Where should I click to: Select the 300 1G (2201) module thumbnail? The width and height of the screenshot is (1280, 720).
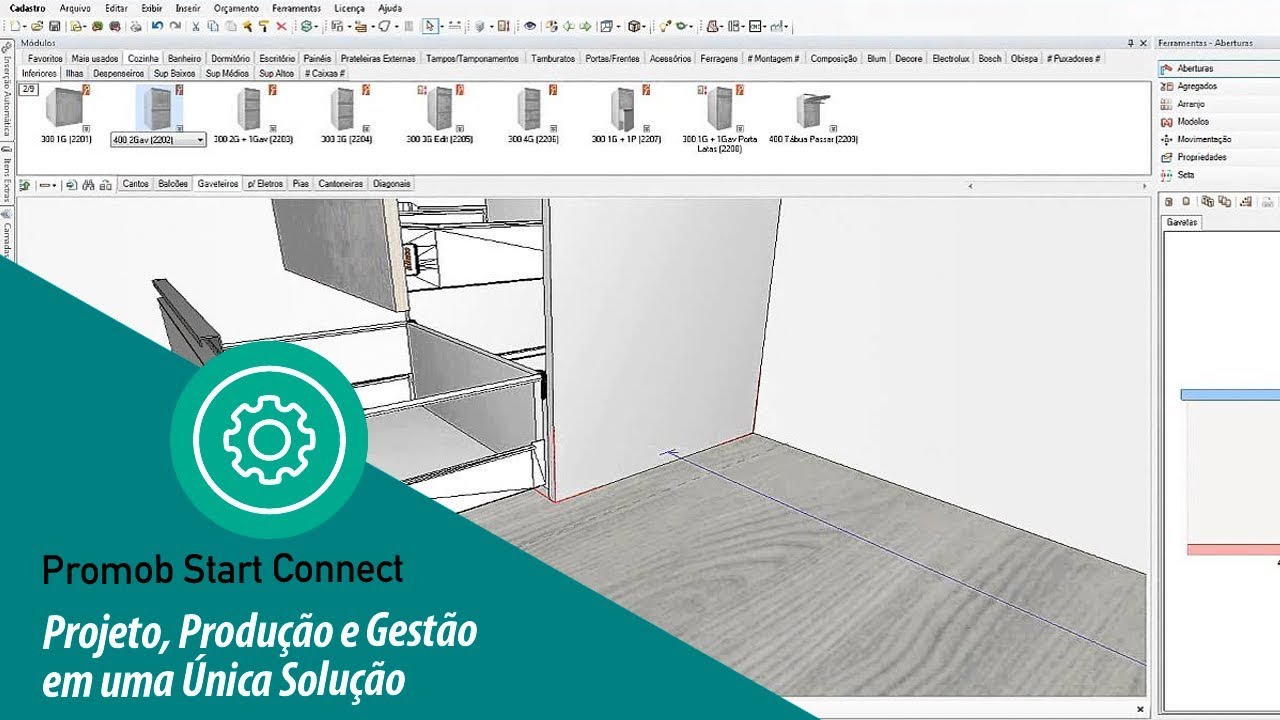pos(67,108)
